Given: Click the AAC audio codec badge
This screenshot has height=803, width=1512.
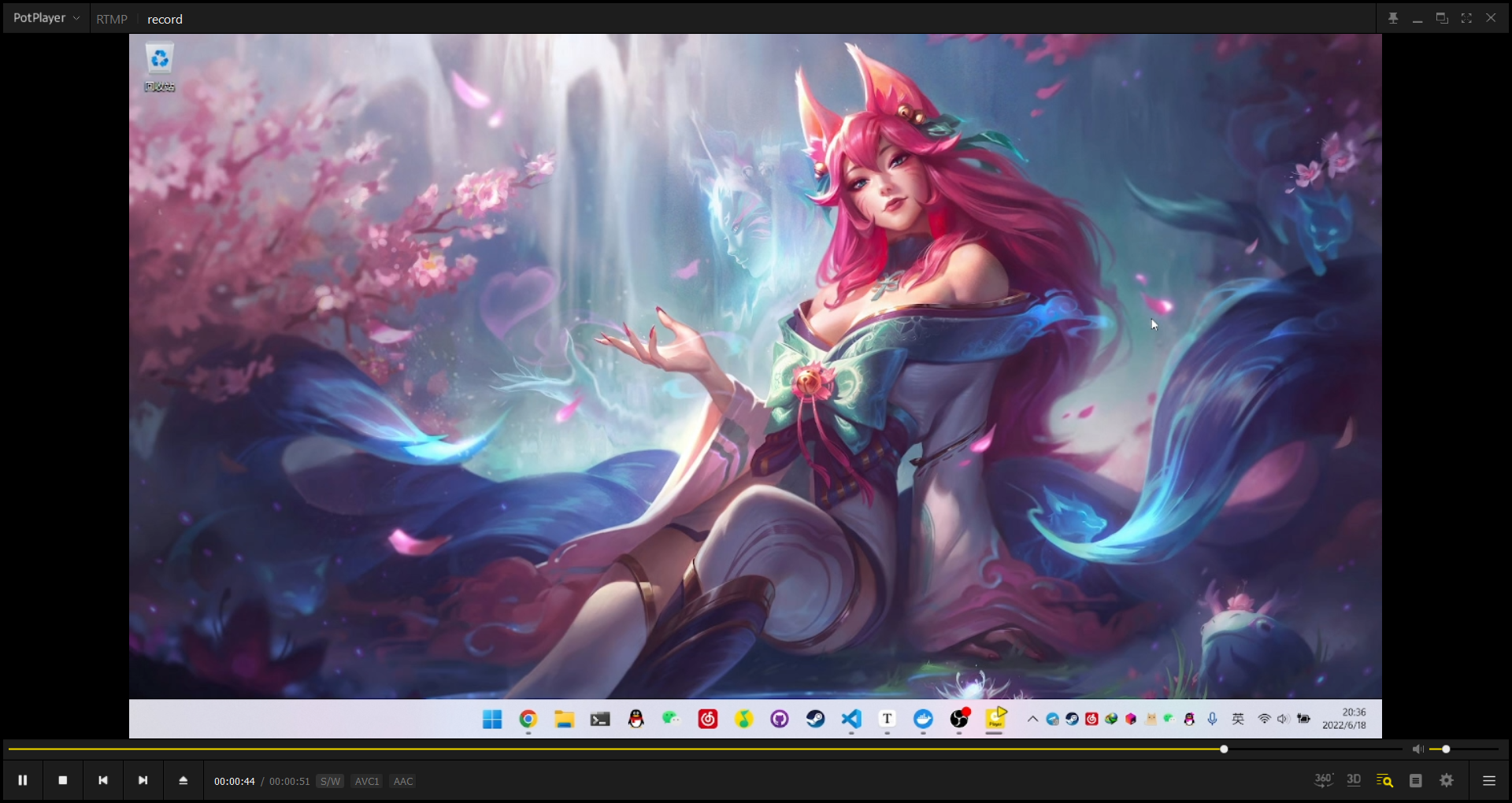Looking at the screenshot, I should pos(403,781).
